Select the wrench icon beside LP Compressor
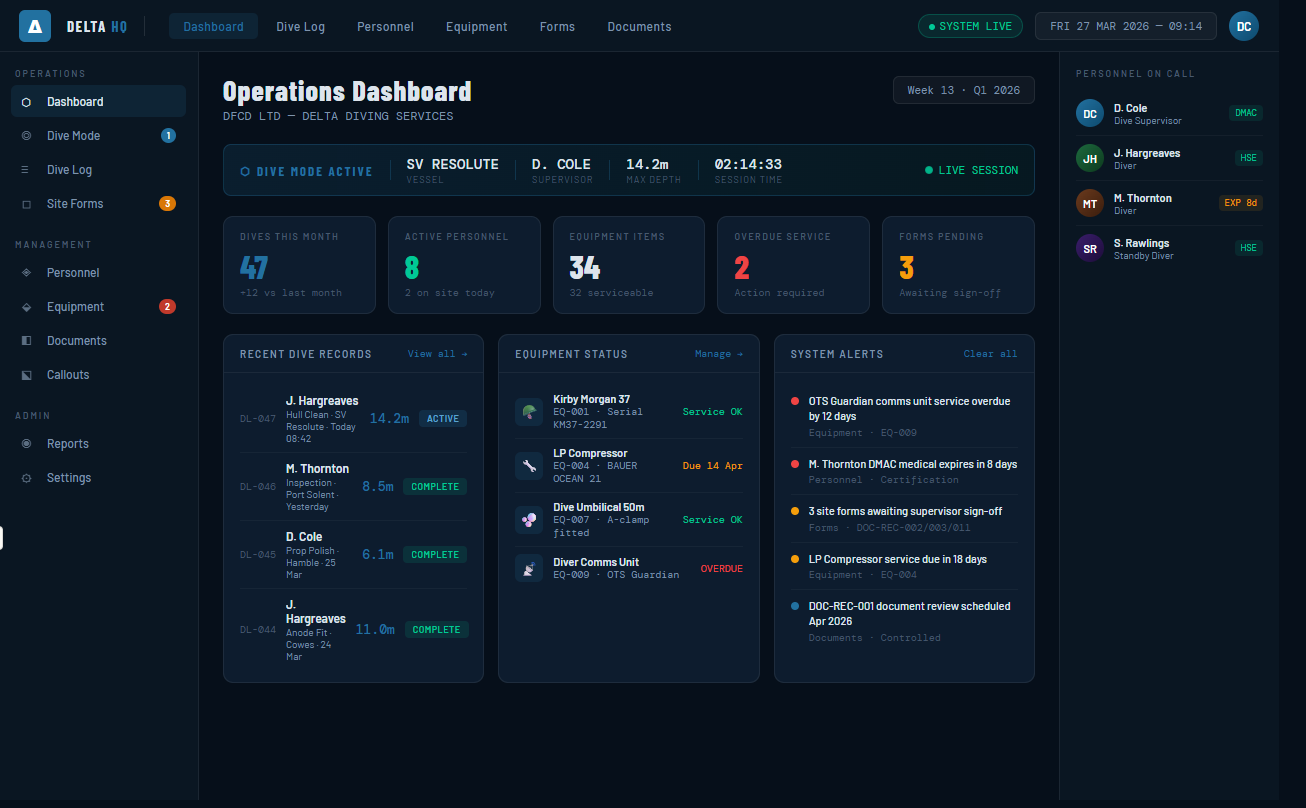The height and width of the screenshot is (808, 1306). pyautogui.click(x=529, y=465)
